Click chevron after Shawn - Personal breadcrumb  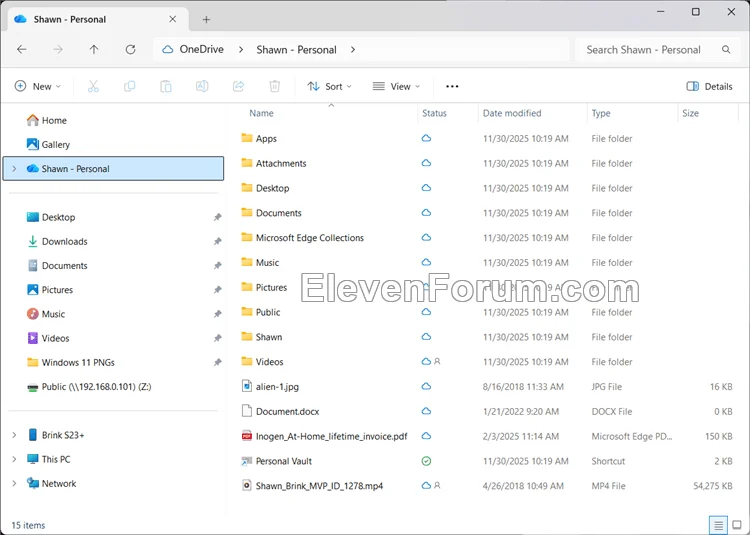click(x=353, y=50)
